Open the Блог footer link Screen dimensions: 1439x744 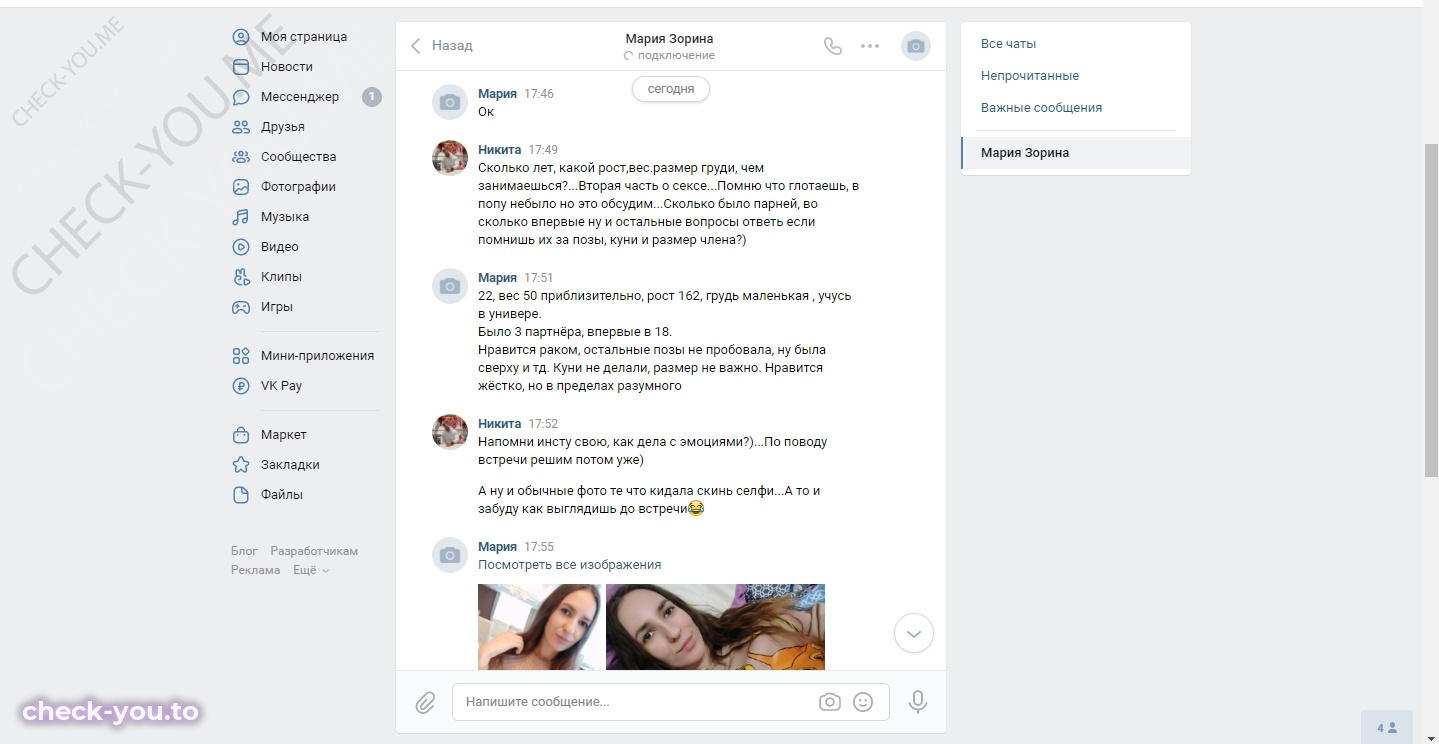[244, 551]
